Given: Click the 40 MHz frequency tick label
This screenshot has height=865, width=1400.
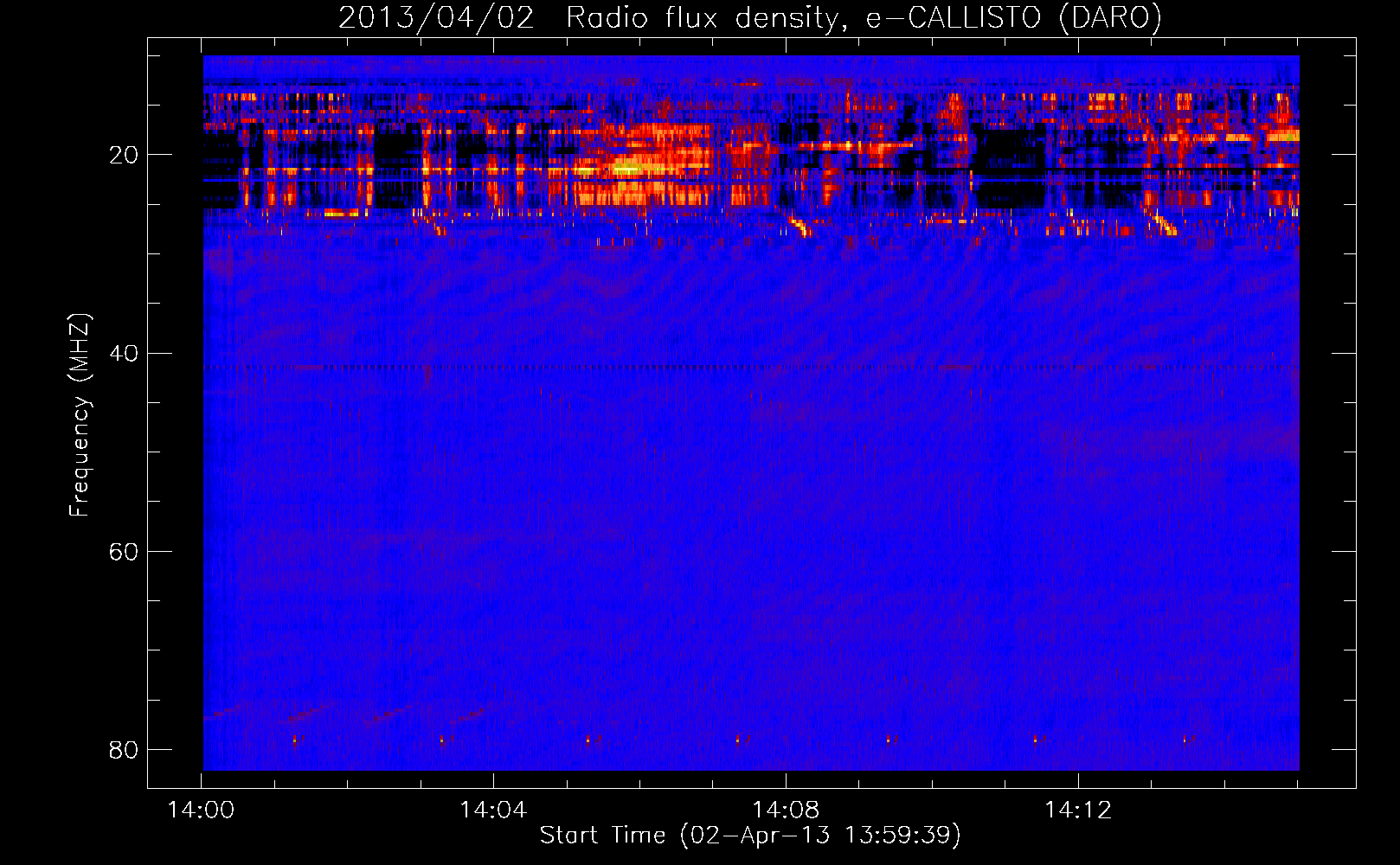Looking at the screenshot, I should tap(123, 354).
